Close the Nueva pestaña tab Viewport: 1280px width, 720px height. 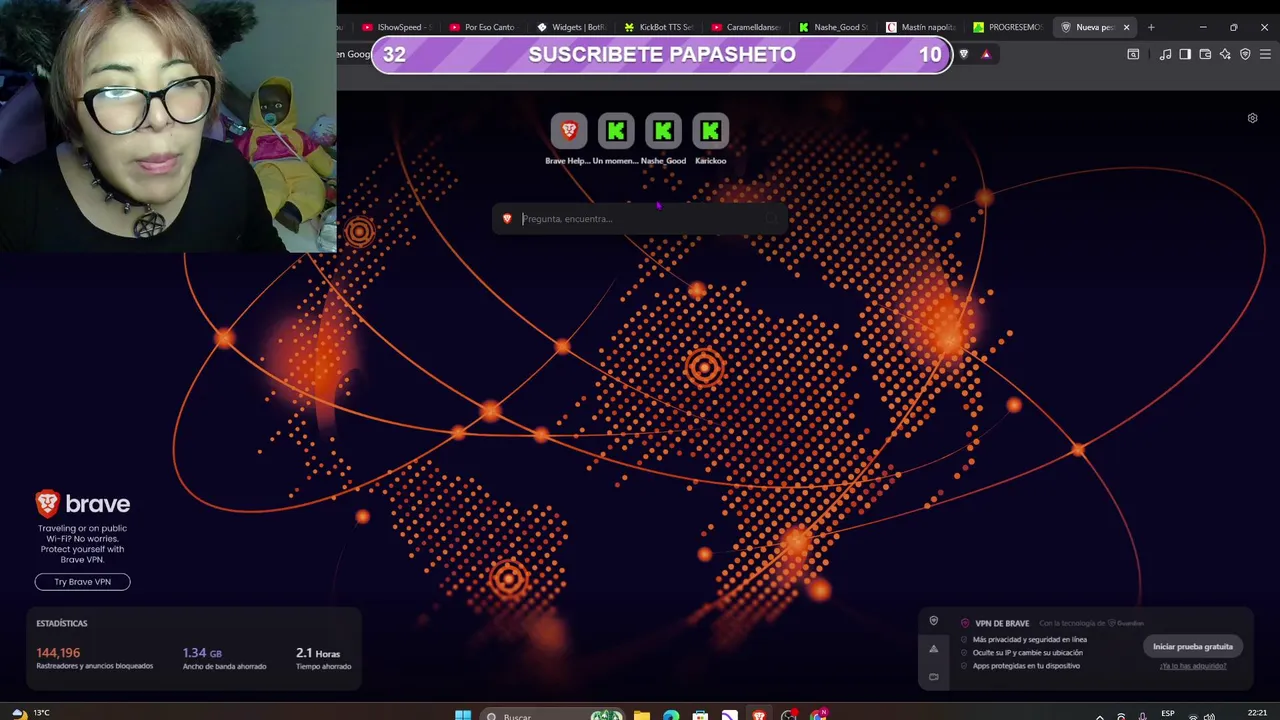[1126, 27]
